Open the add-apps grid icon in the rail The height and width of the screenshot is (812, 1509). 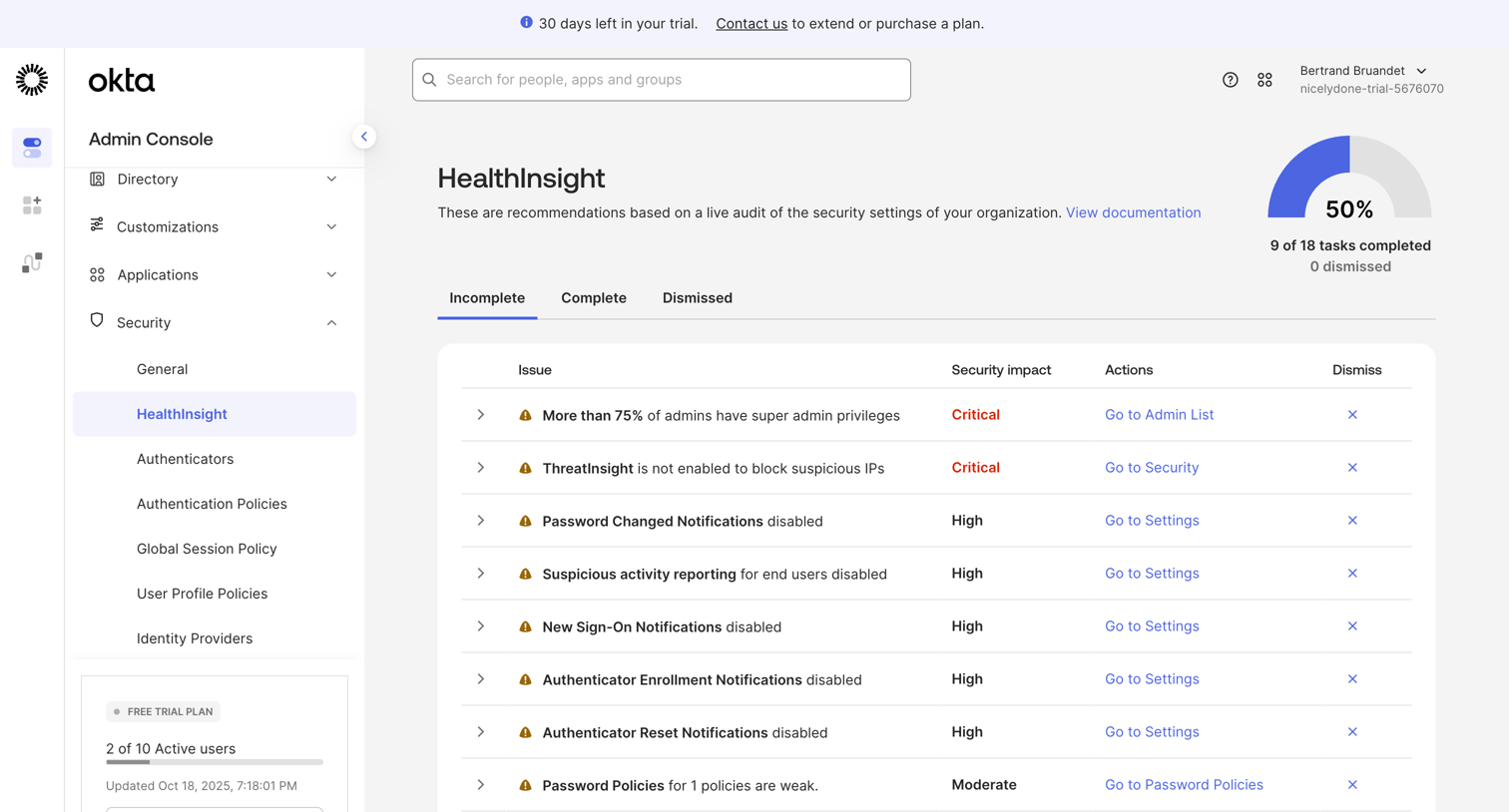pyautogui.click(x=32, y=205)
